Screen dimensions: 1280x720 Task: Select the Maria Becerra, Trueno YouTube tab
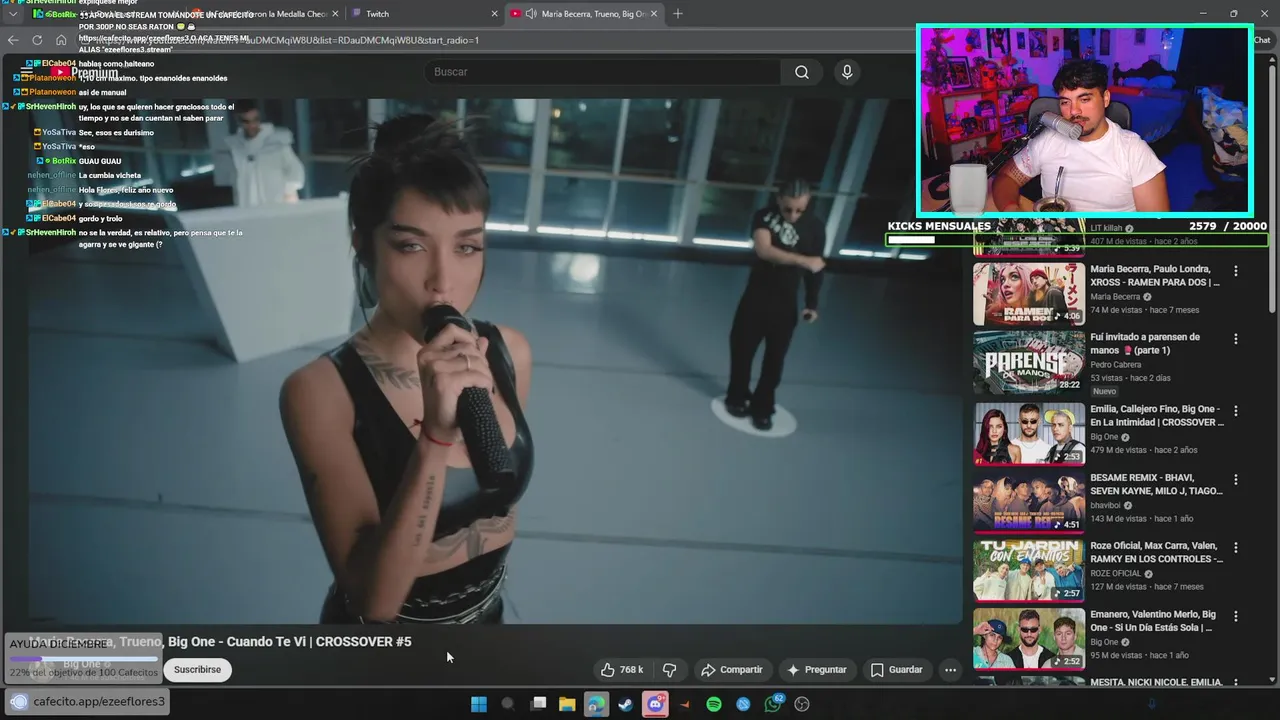pos(585,14)
